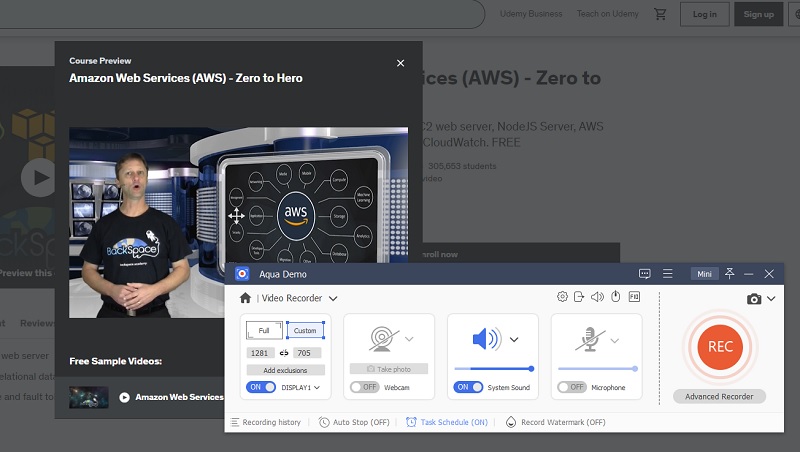Adjust the System Sound volume slider
This screenshot has width=800, height=452.
[493, 368]
